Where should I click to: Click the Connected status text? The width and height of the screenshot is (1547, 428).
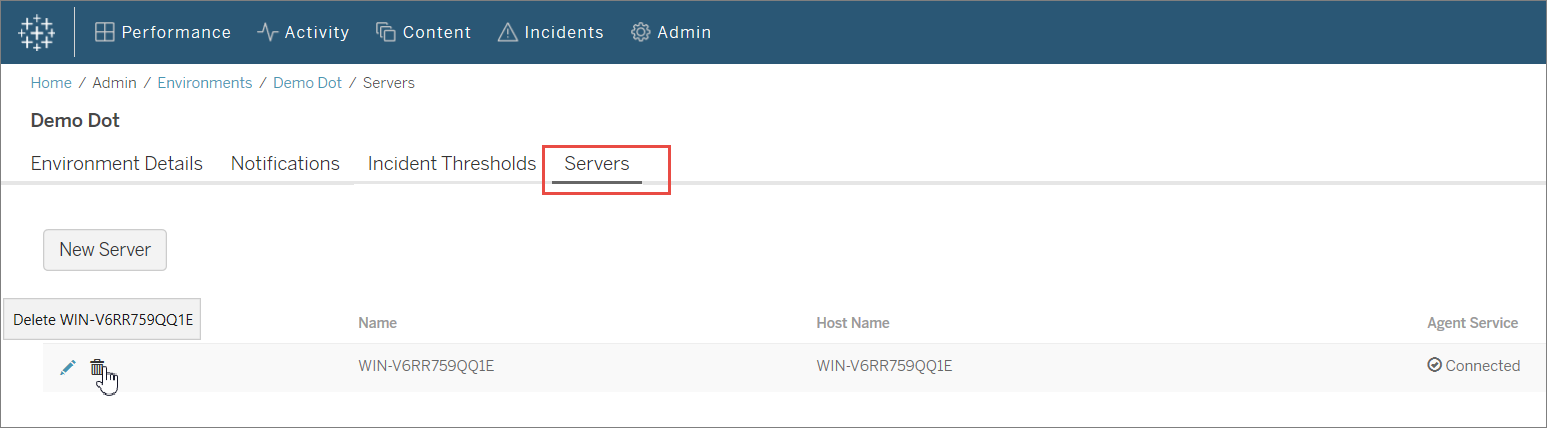(x=1482, y=366)
